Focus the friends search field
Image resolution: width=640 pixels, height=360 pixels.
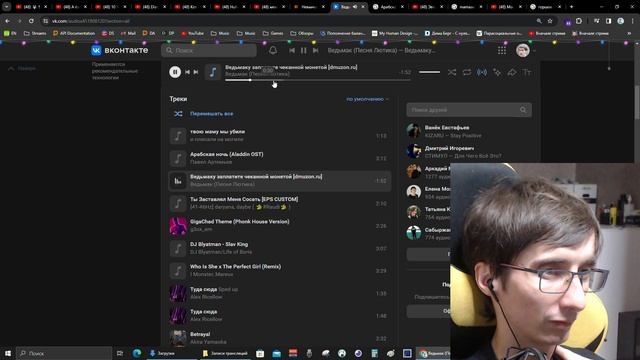[469, 110]
